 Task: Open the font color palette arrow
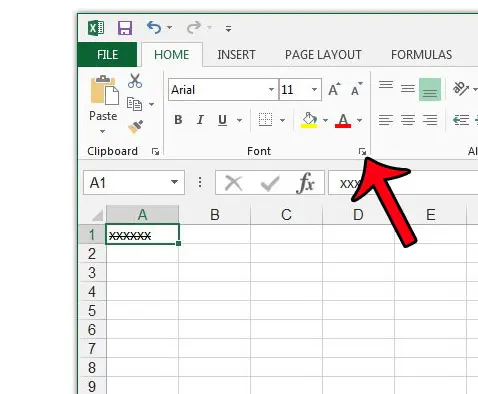click(x=360, y=120)
